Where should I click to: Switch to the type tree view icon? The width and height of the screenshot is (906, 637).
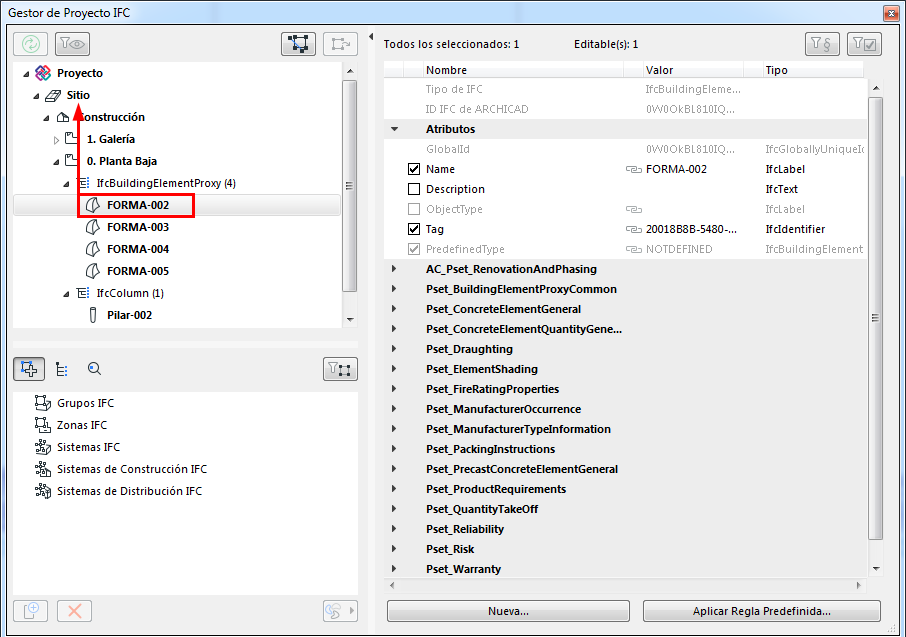pos(62,369)
